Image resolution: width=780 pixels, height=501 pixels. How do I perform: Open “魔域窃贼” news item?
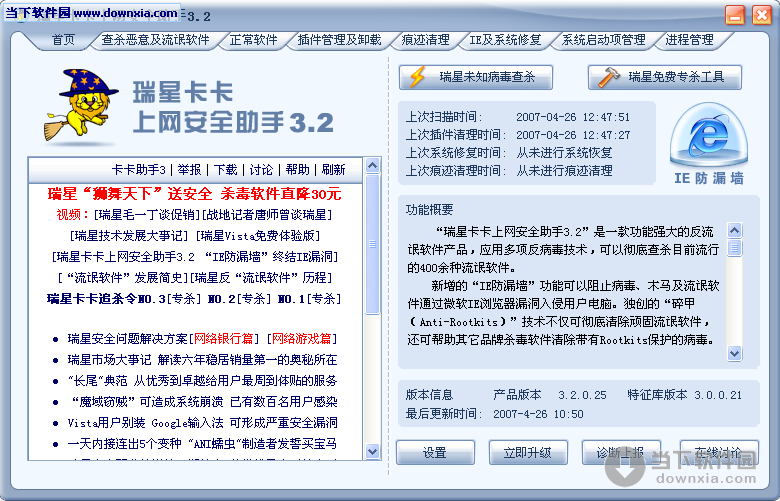coord(204,401)
